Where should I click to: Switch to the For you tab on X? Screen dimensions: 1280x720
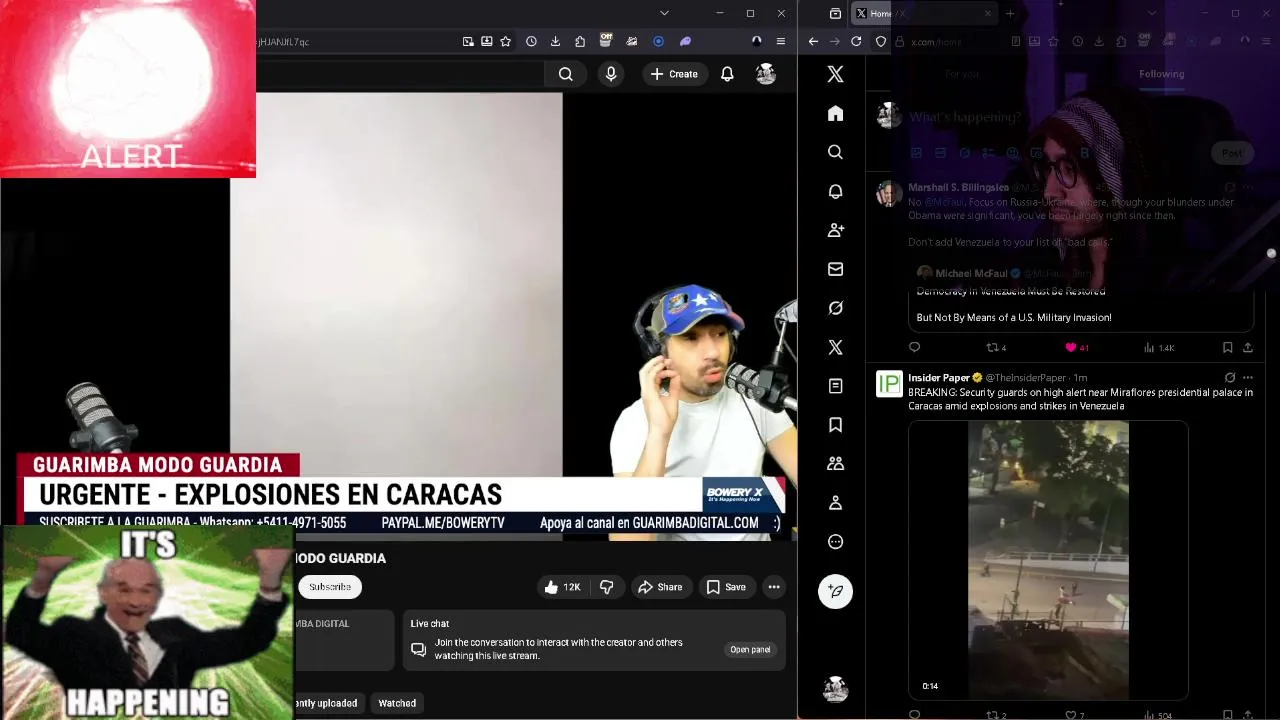click(x=962, y=74)
